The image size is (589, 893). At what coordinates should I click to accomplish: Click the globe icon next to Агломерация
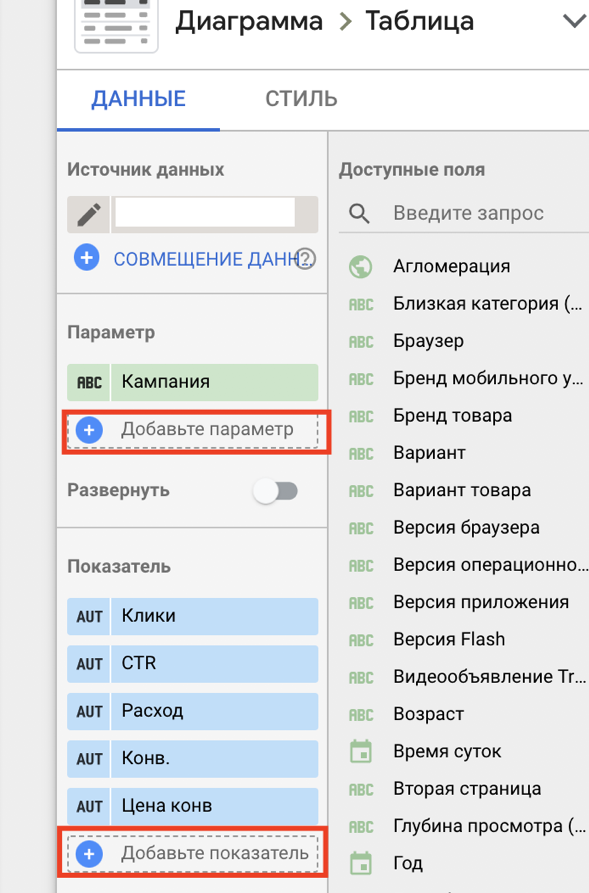(361, 266)
